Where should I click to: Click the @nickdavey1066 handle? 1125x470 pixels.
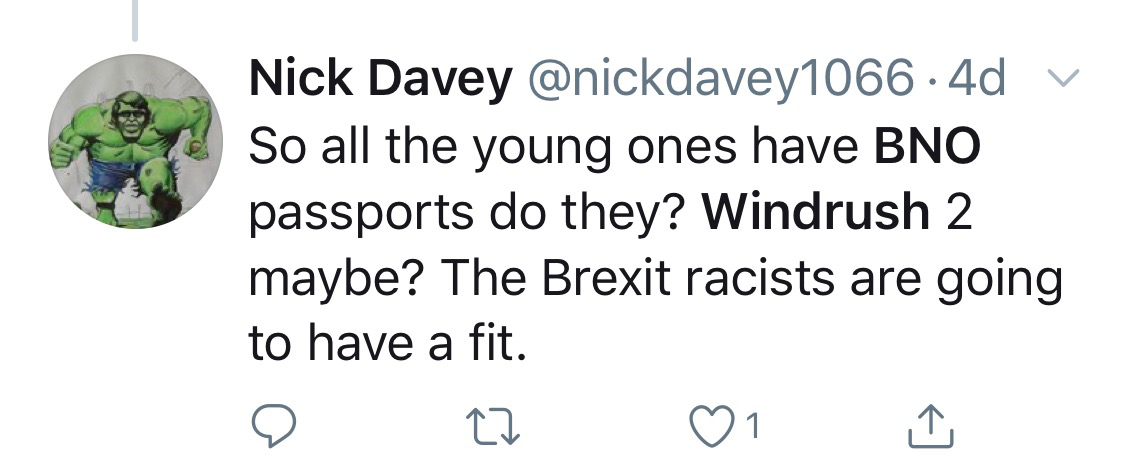tap(718, 81)
